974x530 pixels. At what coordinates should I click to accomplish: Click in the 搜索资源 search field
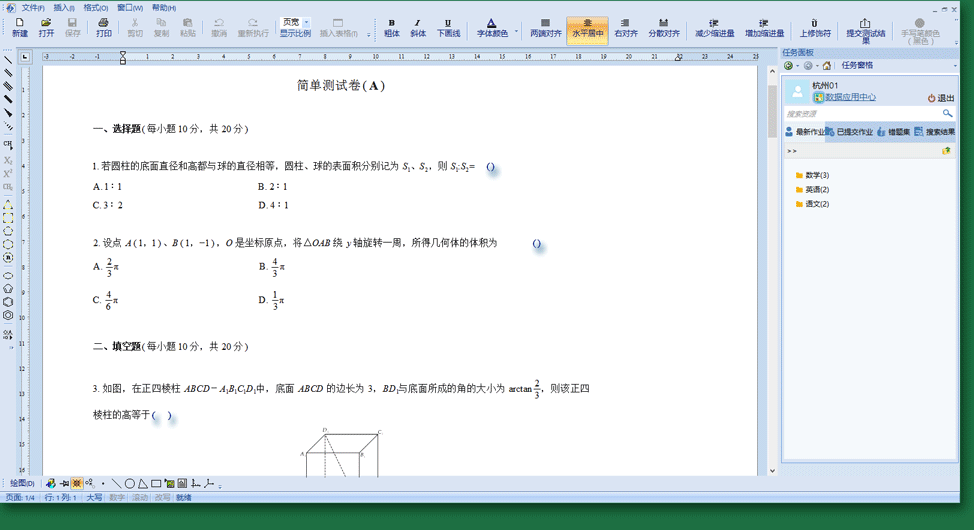tap(860, 114)
